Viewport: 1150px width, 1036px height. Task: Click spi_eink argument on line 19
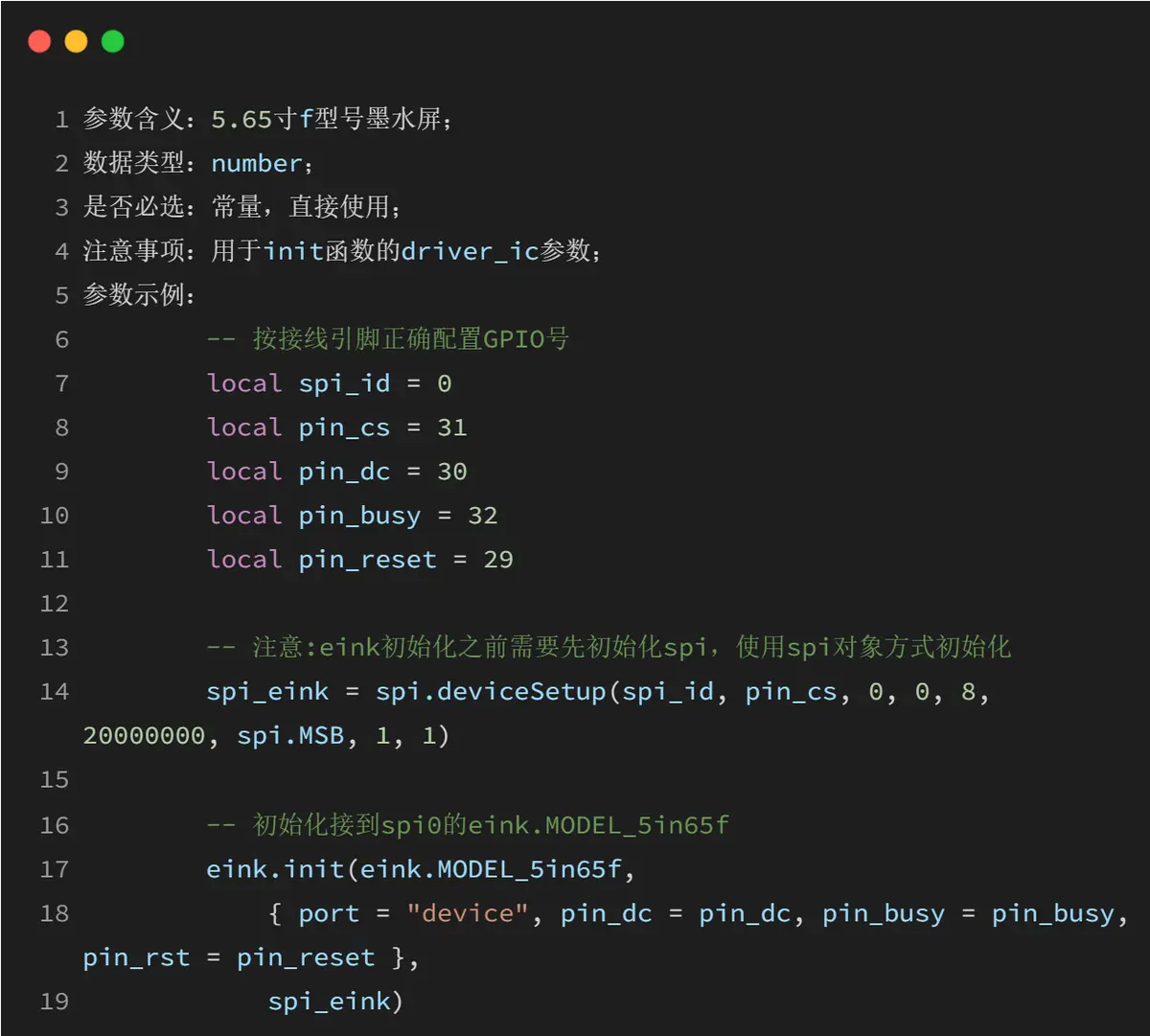coord(330,1001)
